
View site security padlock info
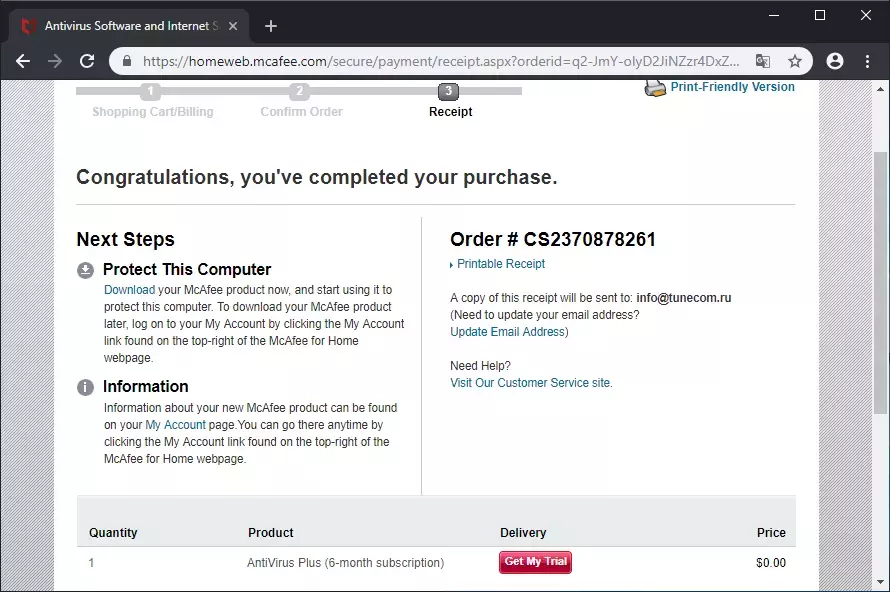(127, 61)
